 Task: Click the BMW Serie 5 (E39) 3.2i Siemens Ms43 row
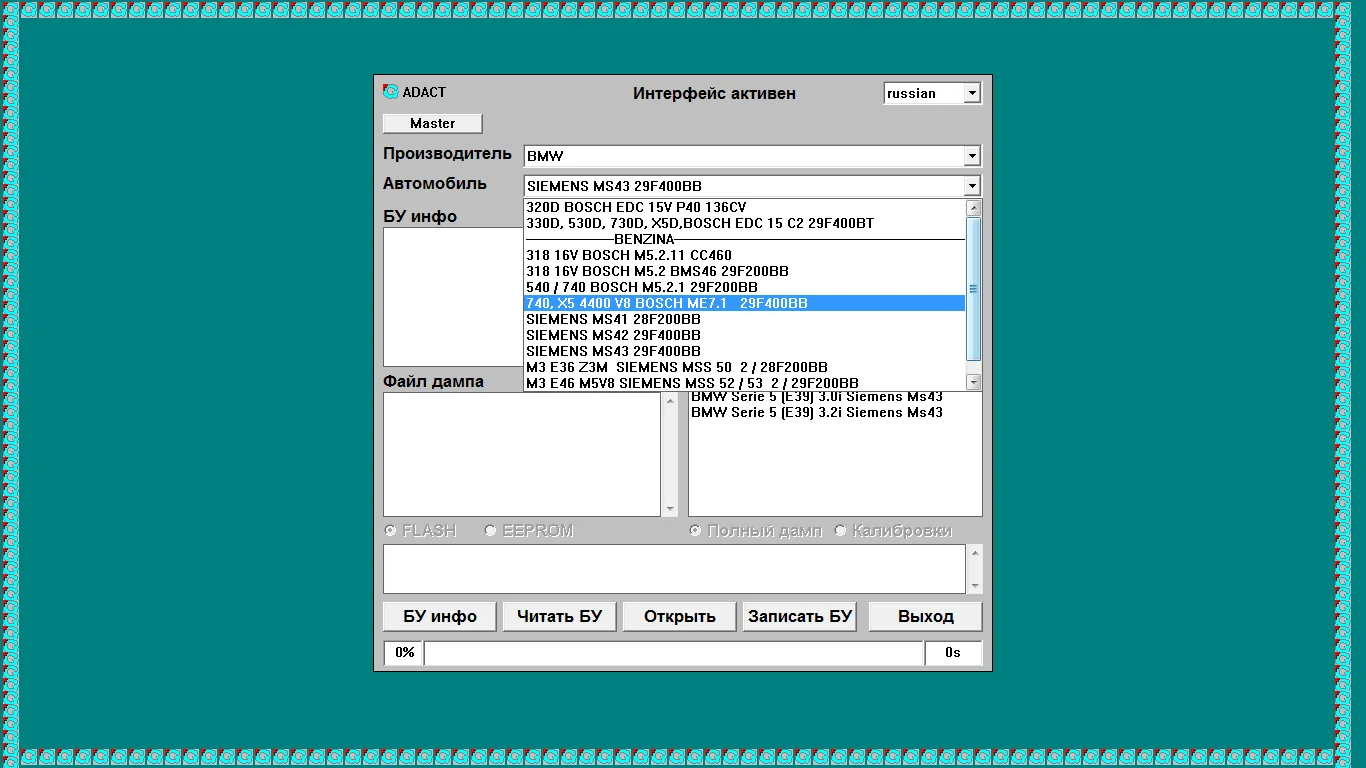coord(817,412)
